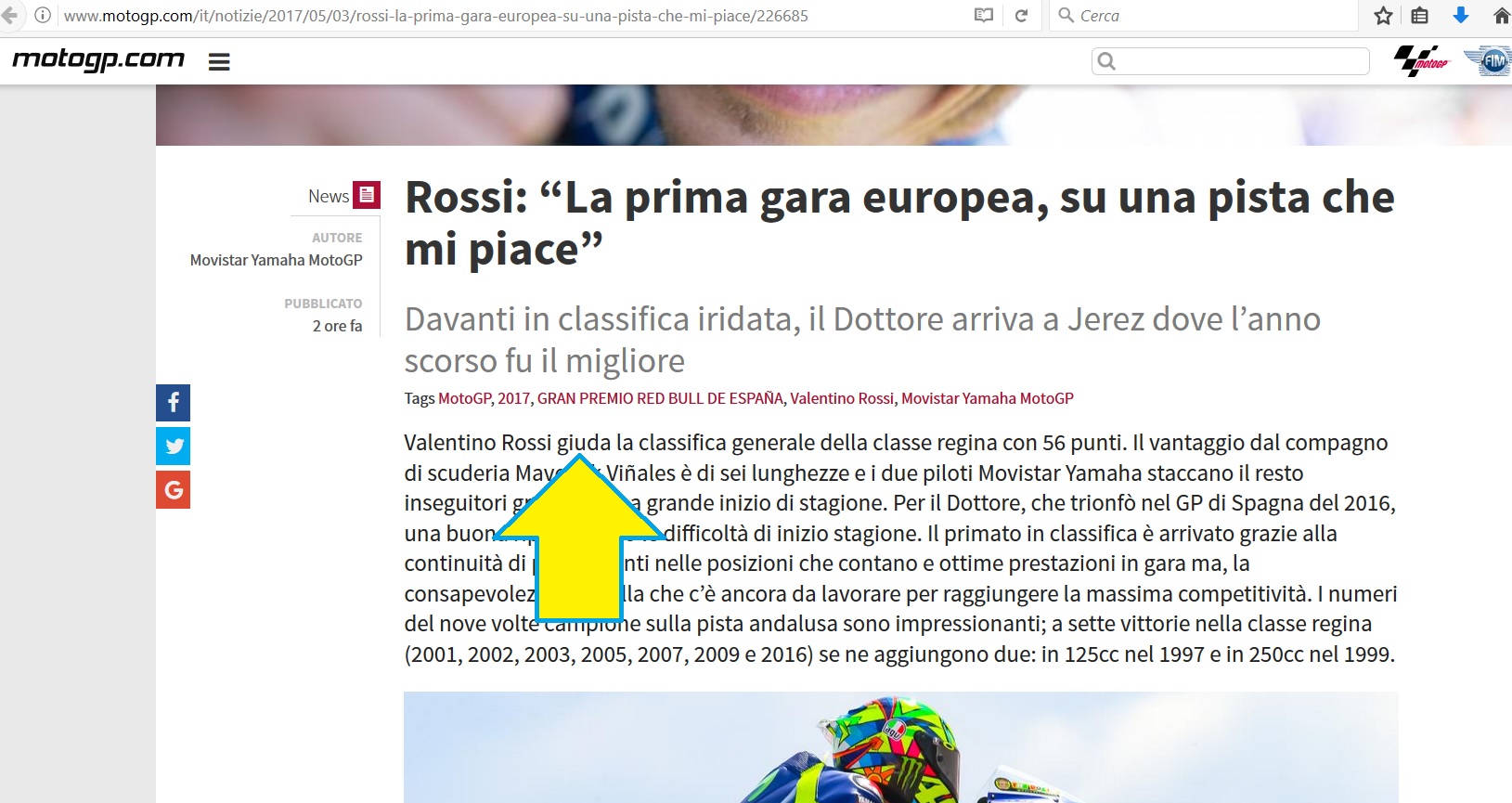Image resolution: width=1512 pixels, height=803 pixels.
Task: Click the PUBBLICATO label
Action: (323, 304)
